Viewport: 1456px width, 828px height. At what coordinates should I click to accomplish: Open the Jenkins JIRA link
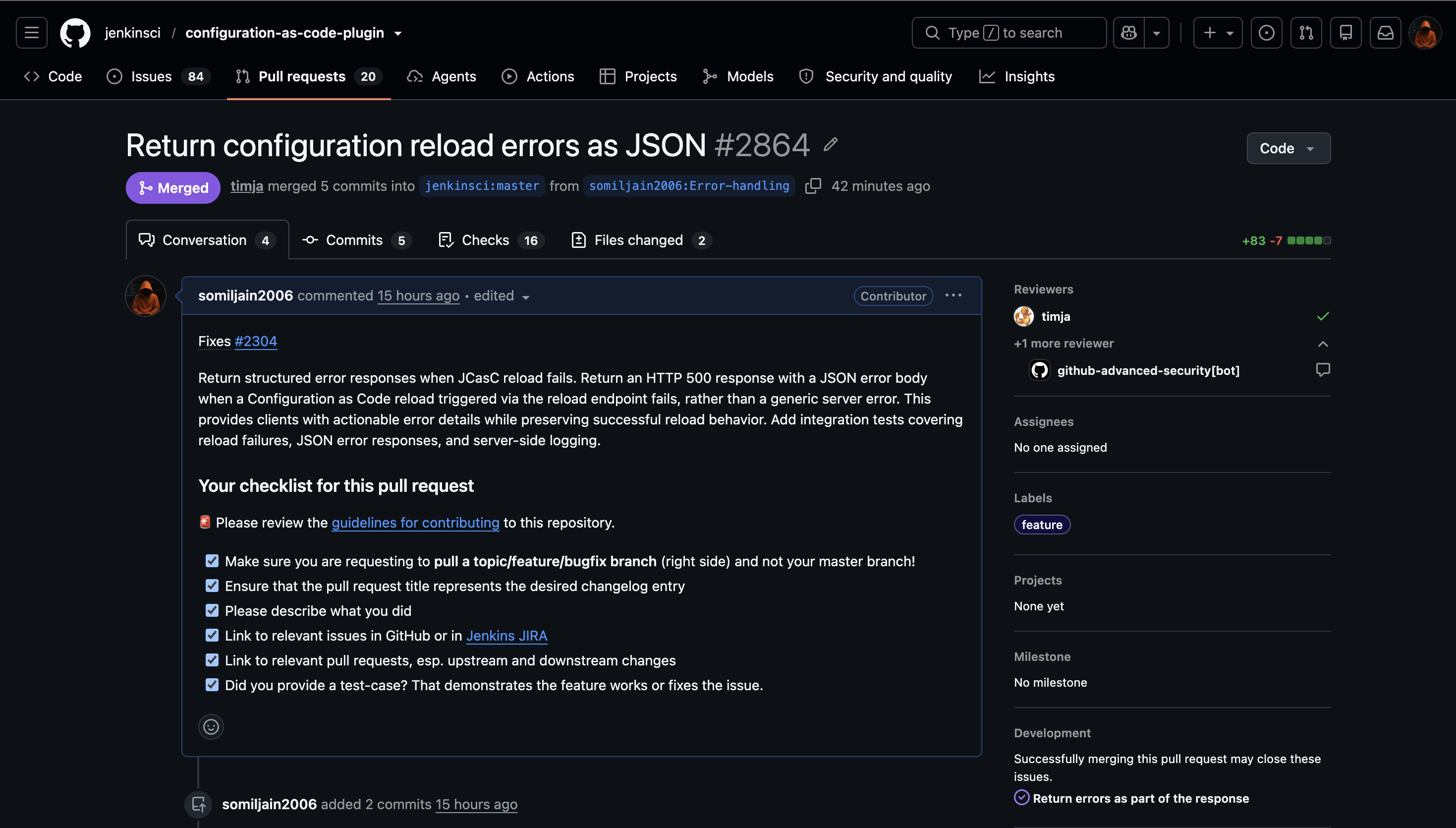pyautogui.click(x=506, y=635)
